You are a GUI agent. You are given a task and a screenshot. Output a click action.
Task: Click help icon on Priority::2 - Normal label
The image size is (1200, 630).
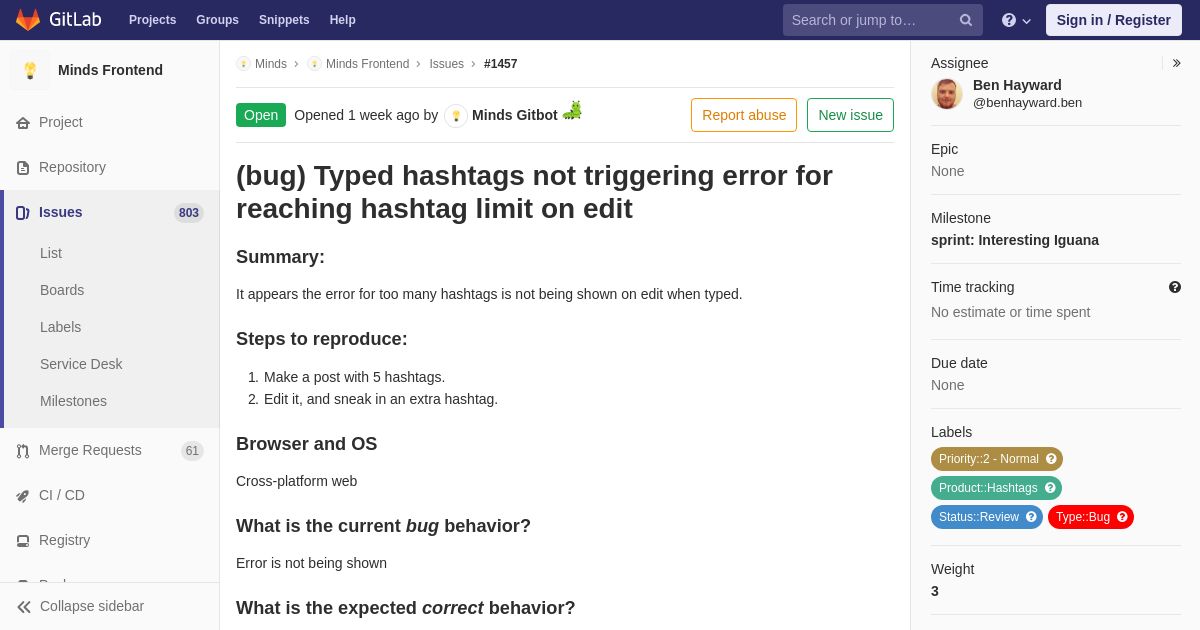1051,459
